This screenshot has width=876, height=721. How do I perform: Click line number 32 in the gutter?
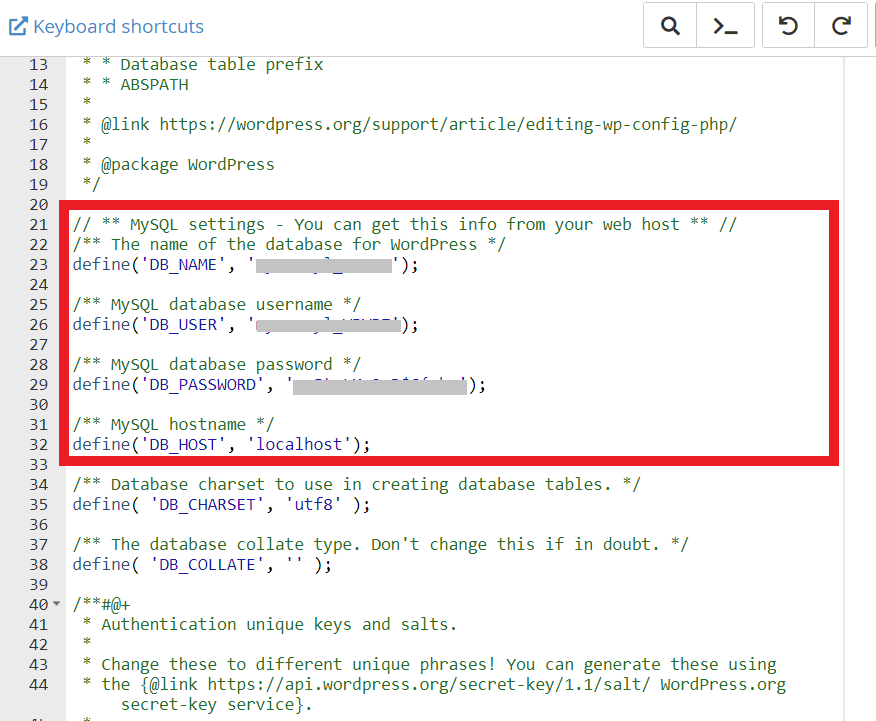[x=39, y=445]
